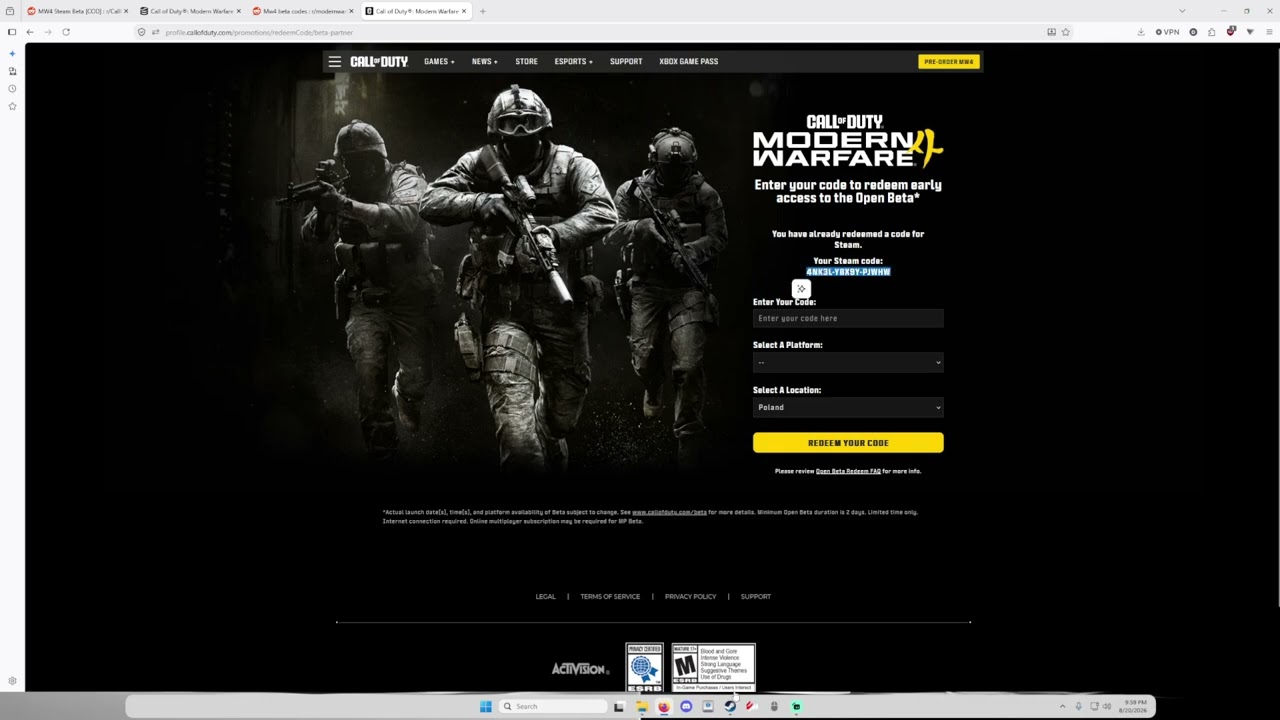Expand the Select A Location dropdown showing Poland
The width and height of the screenshot is (1280, 720).
tap(848, 407)
